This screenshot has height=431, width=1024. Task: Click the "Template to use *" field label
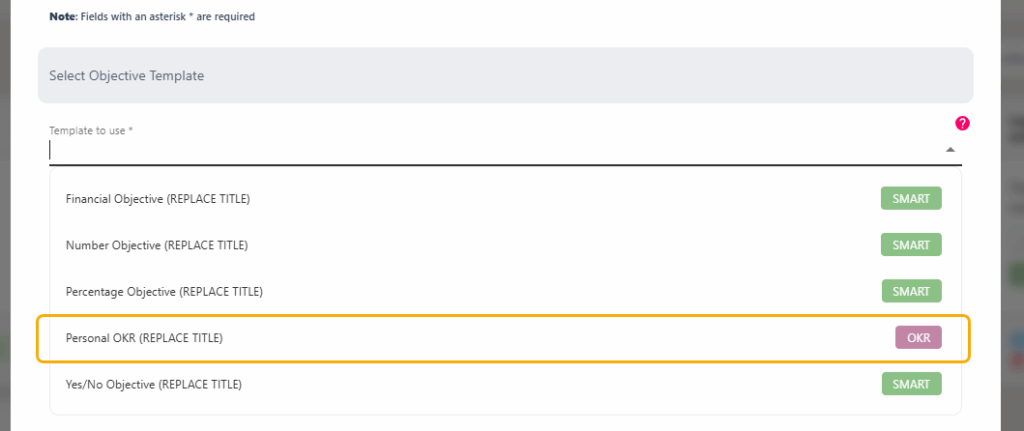coord(91,131)
